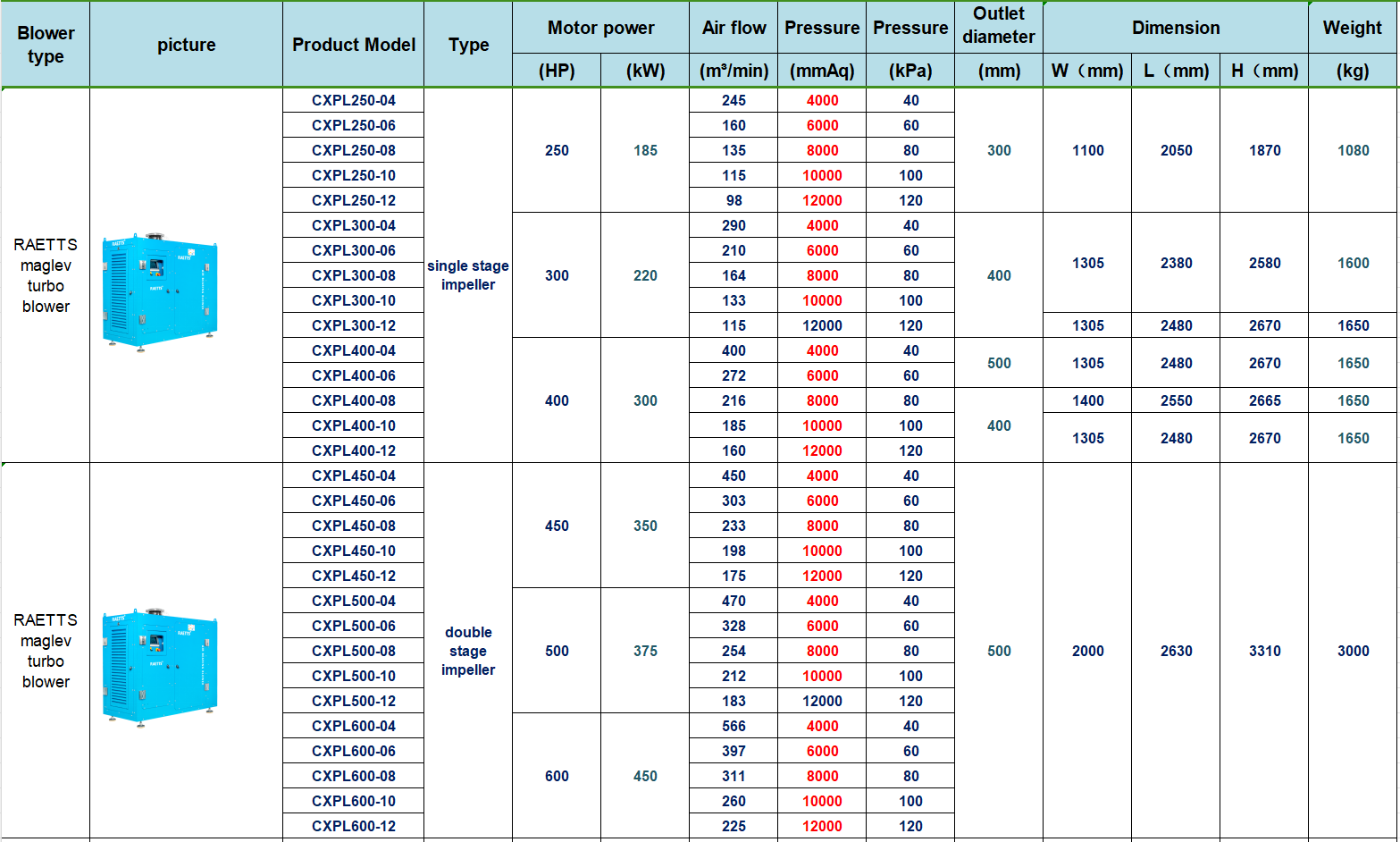Select the "picture" column header

pos(187,45)
